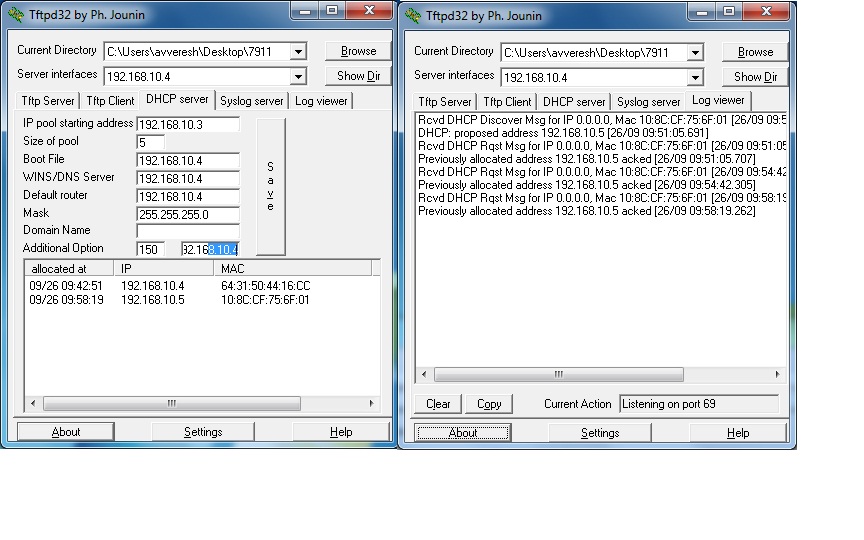Viewport: 864px width, 540px height.
Task: Click Current Directory path field in right window
Action: (595, 53)
